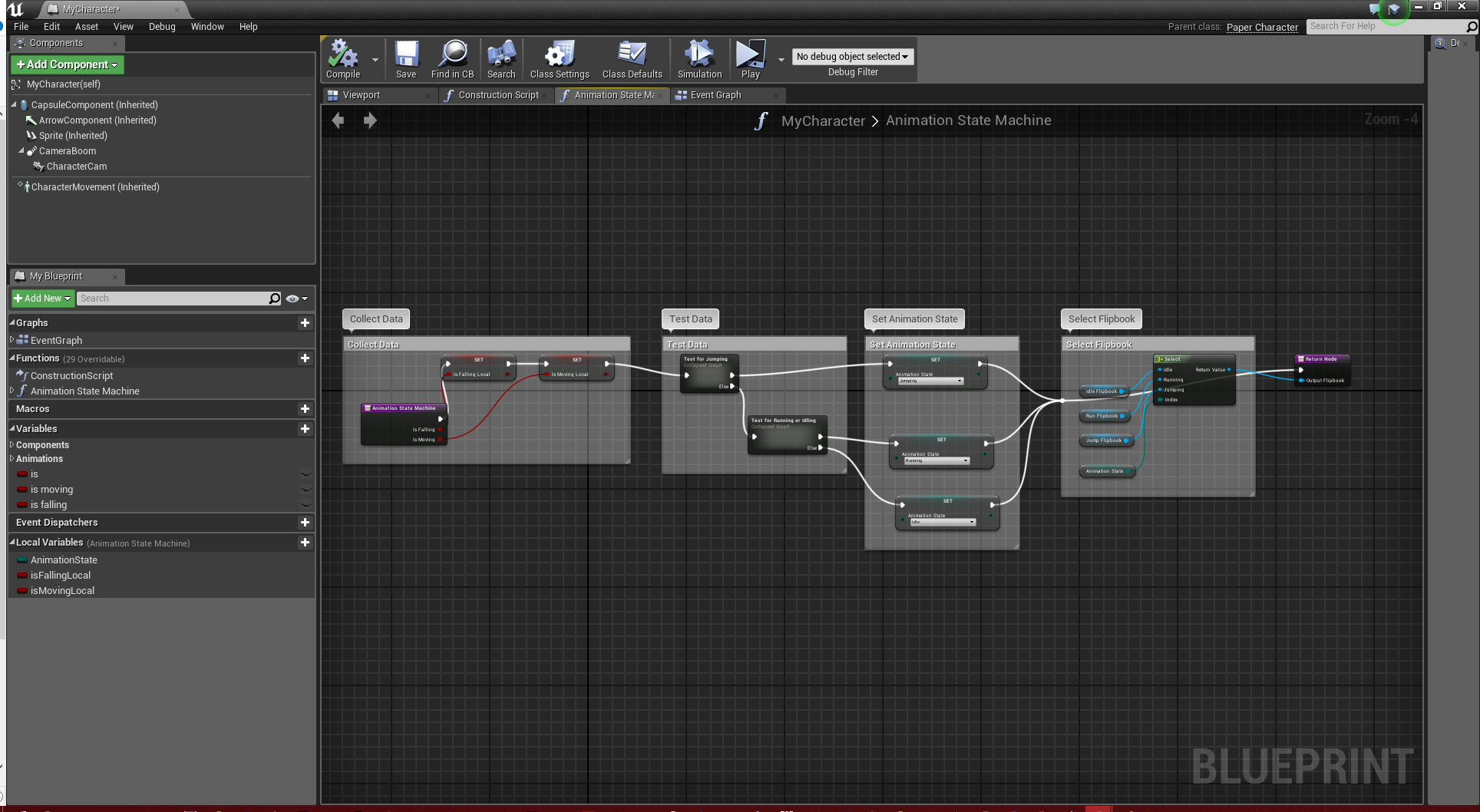1480x812 pixels.
Task: Navigate forward in graph history
Action: tap(370, 120)
